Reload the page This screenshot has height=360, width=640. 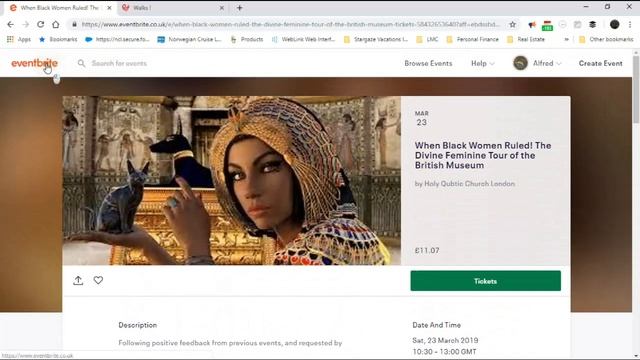(x=40, y=24)
